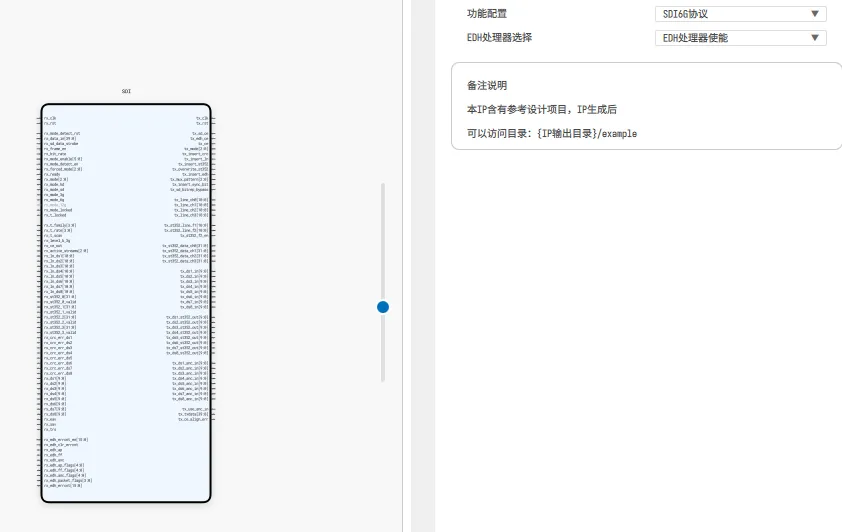
Task: Click the rx_edh_ap port label
Action: (x=53, y=450)
